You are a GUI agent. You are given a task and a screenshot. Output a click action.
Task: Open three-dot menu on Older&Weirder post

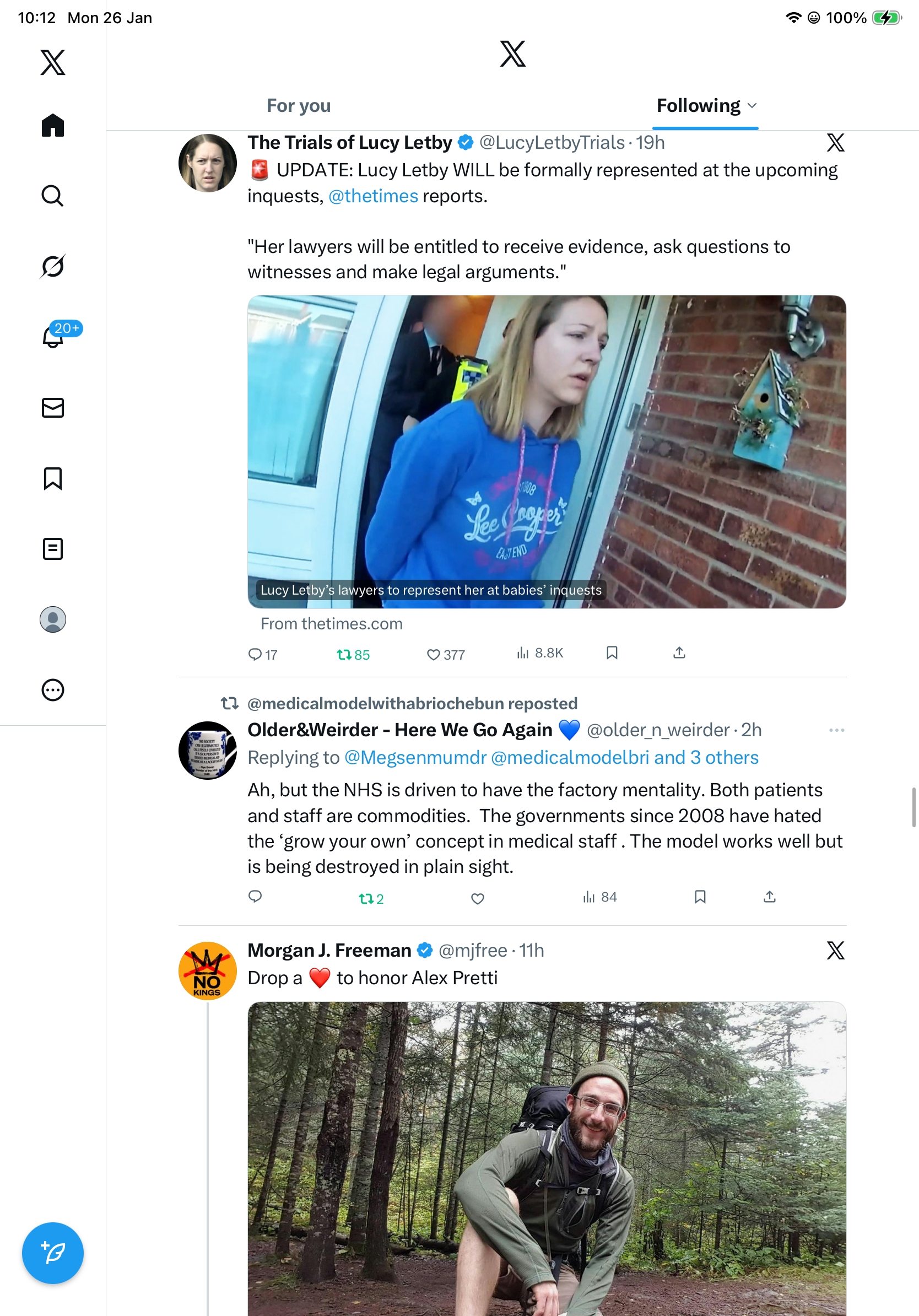tap(836, 730)
